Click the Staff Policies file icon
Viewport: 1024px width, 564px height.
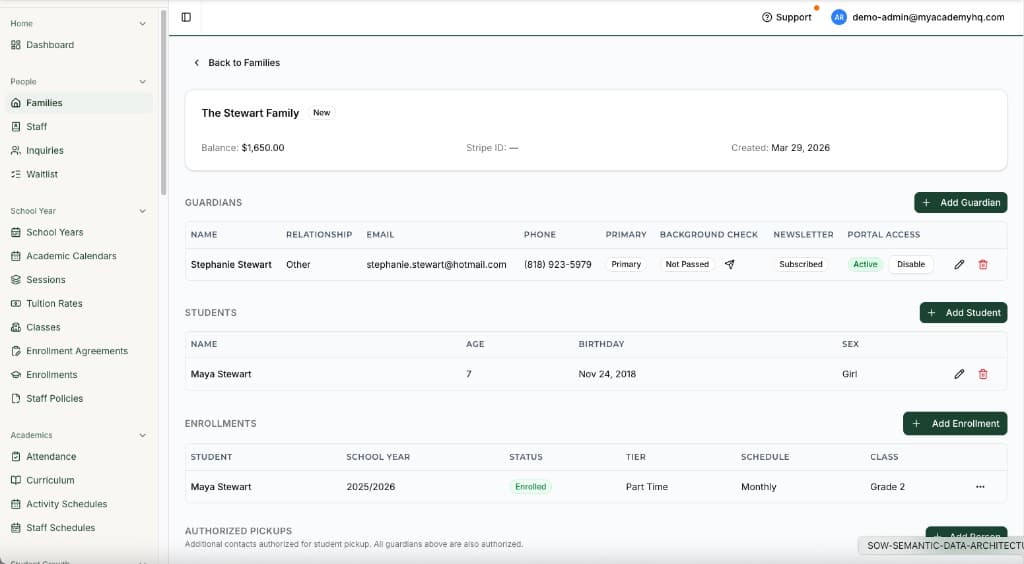tap(16, 398)
